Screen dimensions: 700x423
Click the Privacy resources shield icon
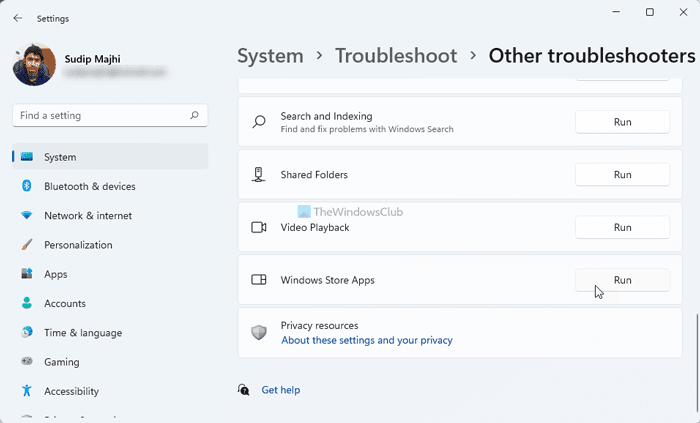click(258, 332)
